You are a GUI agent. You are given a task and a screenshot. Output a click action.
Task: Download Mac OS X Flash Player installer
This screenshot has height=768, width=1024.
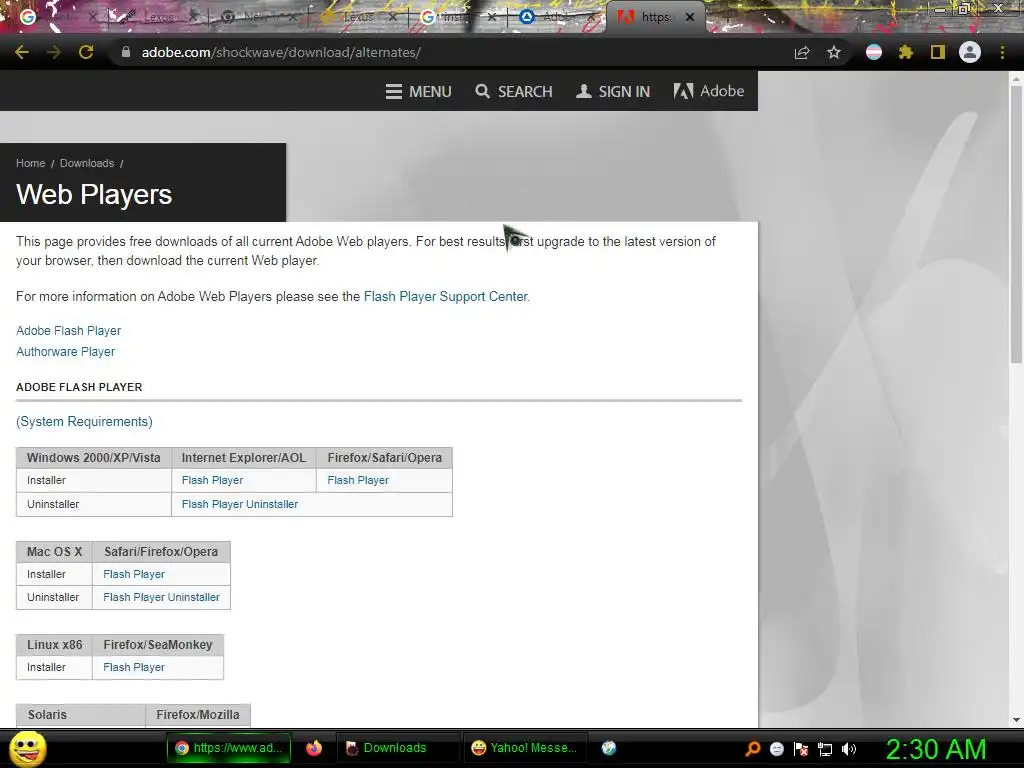pyautogui.click(x=134, y=574)
